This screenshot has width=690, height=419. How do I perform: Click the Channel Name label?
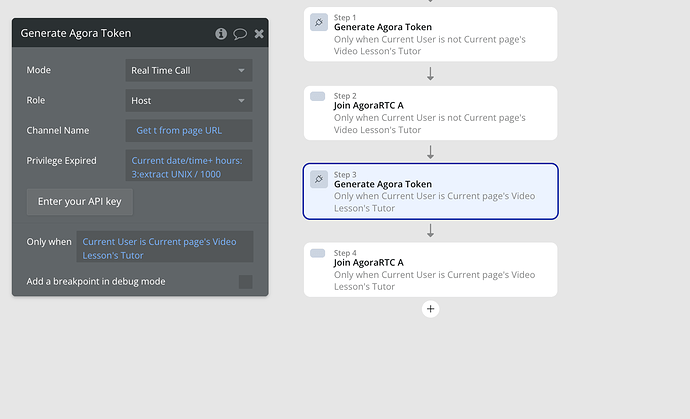[58, 130]
